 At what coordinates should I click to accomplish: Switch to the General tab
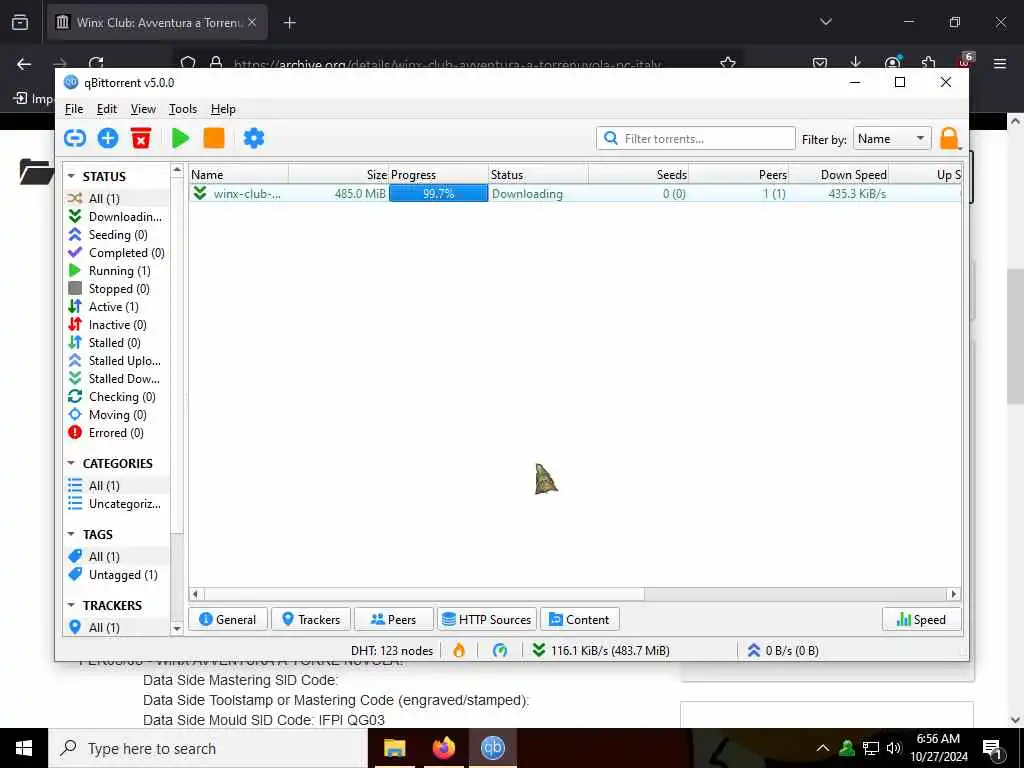point(228,619)
